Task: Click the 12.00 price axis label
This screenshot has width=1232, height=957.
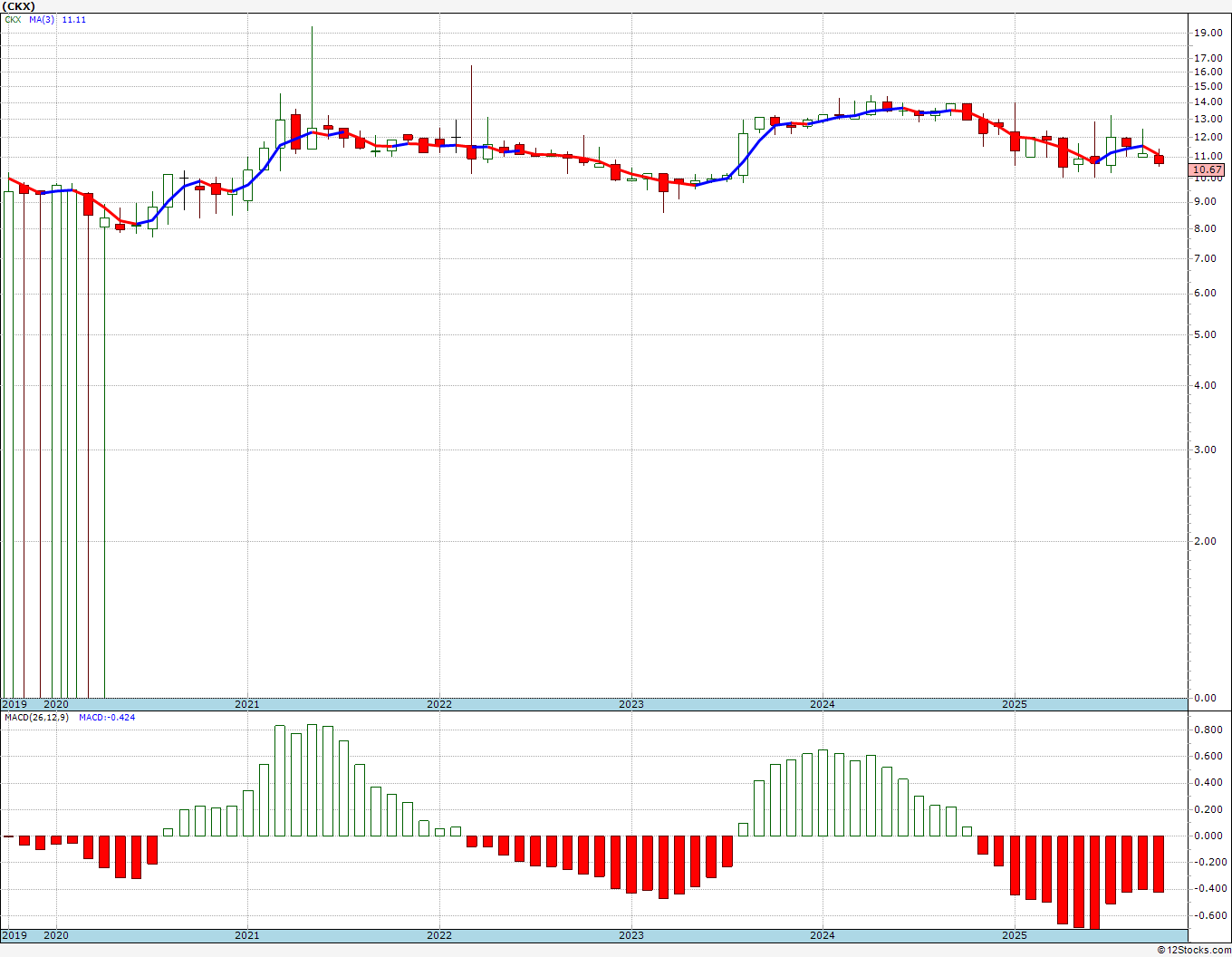Action: (1207, 137)
